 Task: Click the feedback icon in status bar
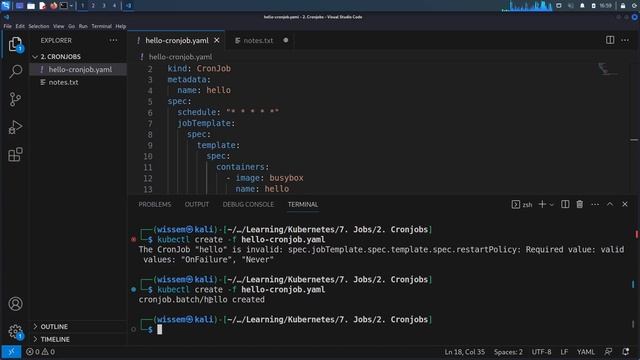tap(608, 351)
